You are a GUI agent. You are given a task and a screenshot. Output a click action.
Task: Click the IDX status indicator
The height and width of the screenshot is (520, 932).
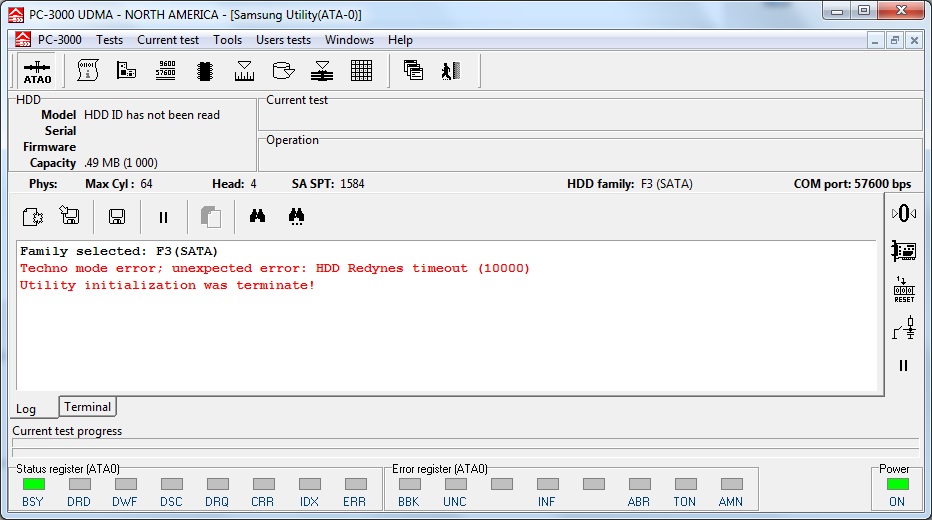(310, 484)
